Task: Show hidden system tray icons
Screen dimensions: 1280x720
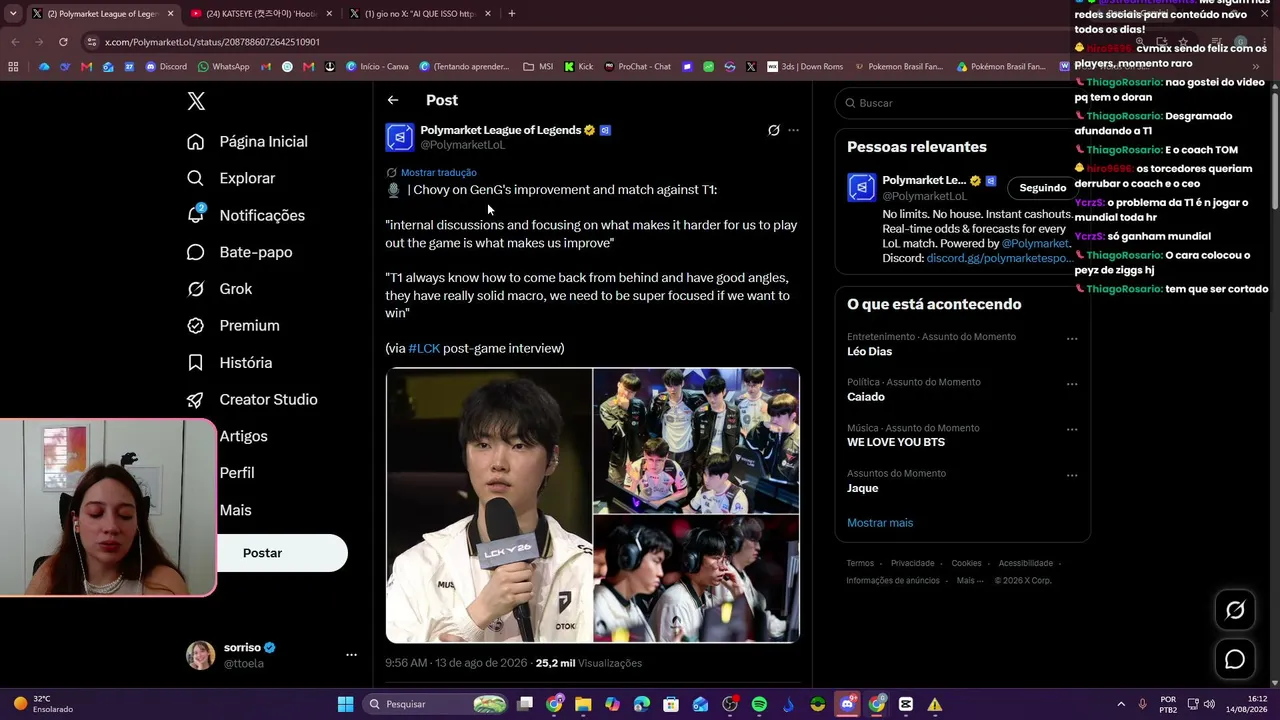Action: pos(1121,704)
